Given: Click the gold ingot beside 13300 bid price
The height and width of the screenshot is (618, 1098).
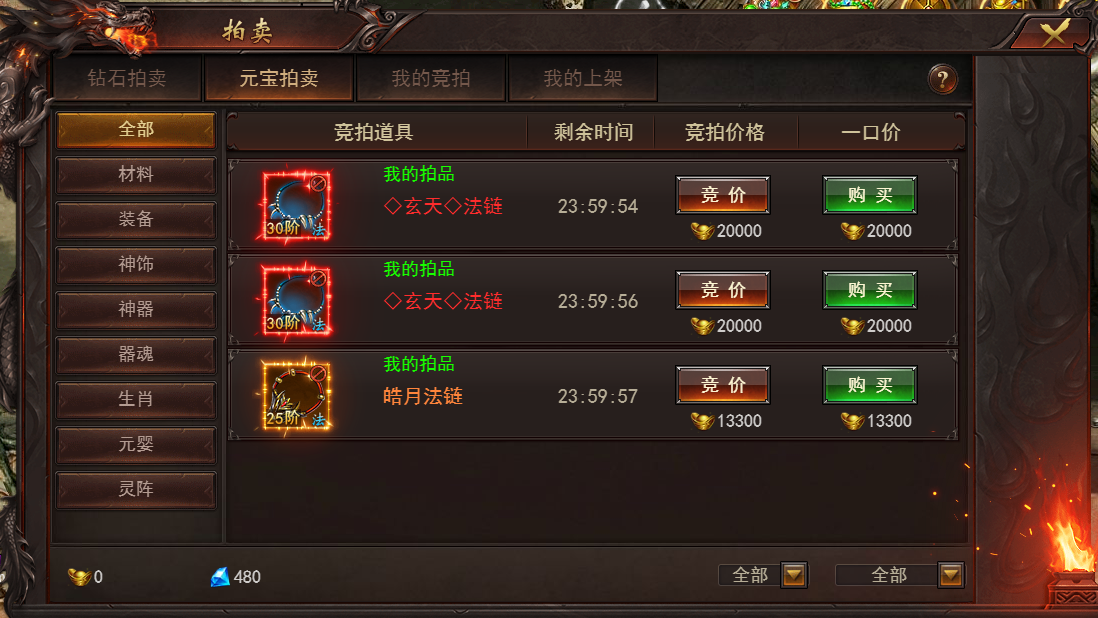Looking at the screenshot, I should [702, 421].
